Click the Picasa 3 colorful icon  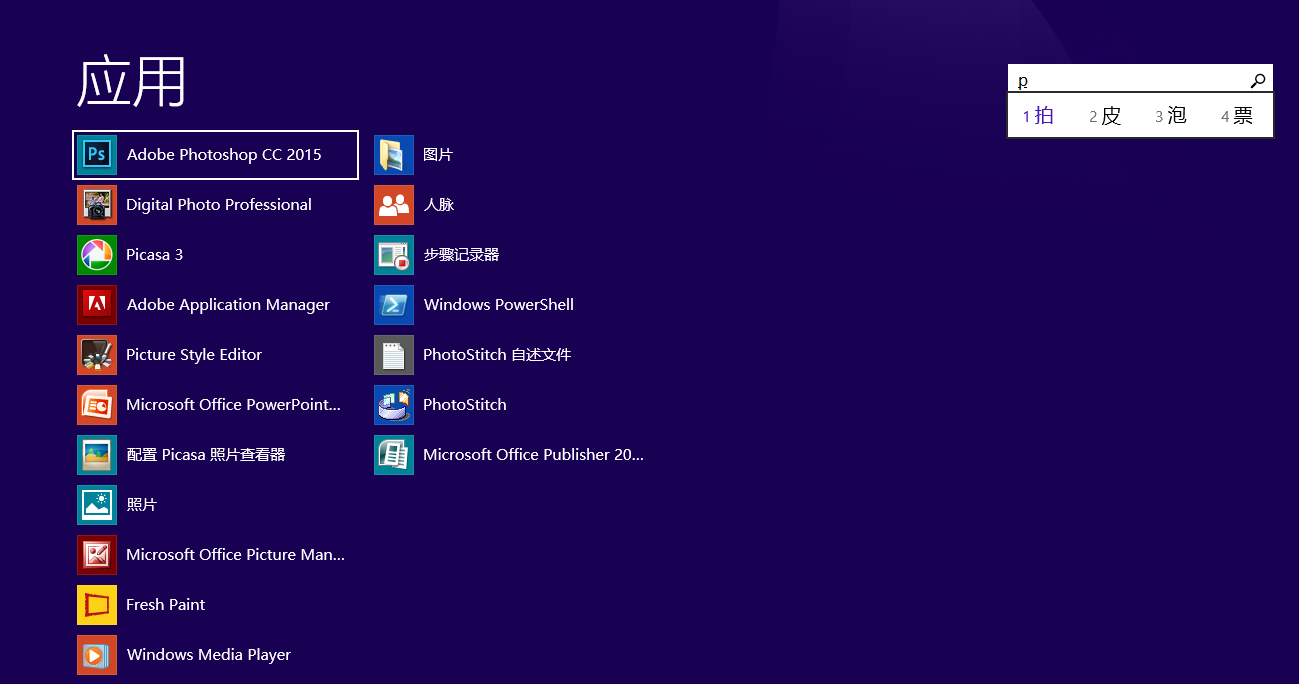click(x=97, y=255)
